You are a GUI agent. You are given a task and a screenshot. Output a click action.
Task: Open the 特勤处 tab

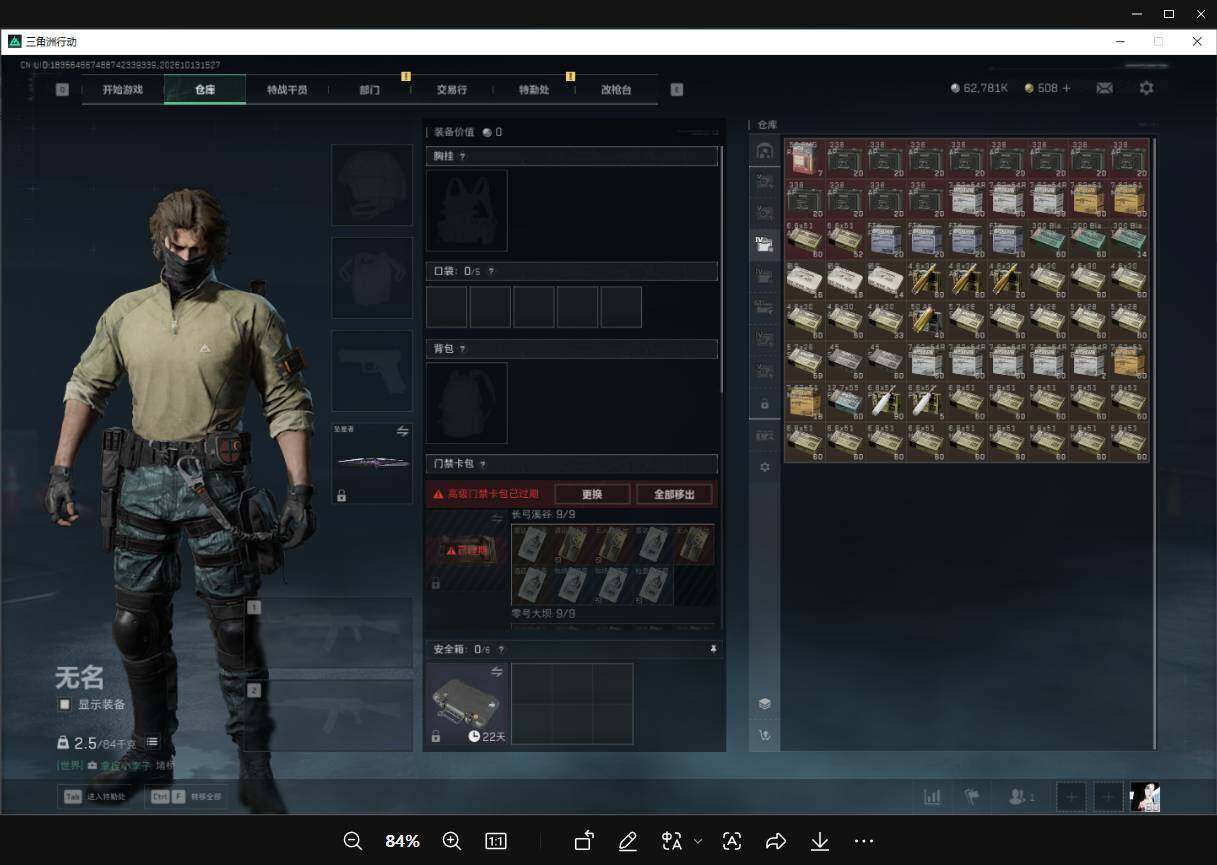pyautogui.click(x=534, y=89)
